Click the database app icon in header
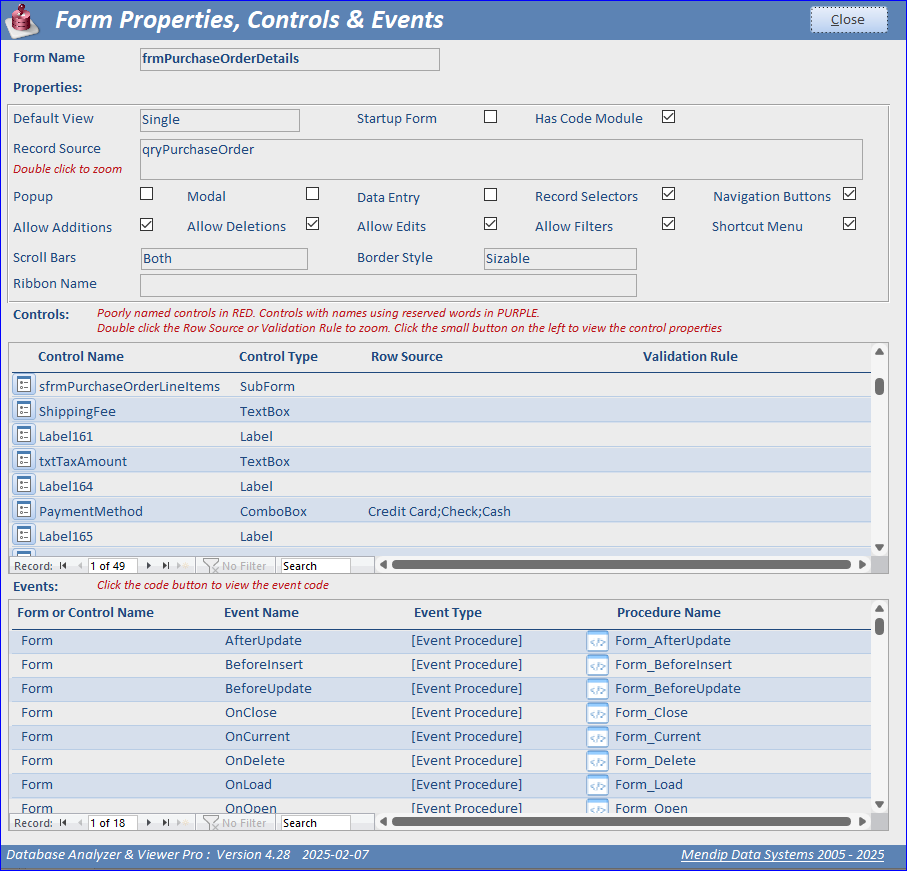The image size is (907, 871). click(22, 19)
